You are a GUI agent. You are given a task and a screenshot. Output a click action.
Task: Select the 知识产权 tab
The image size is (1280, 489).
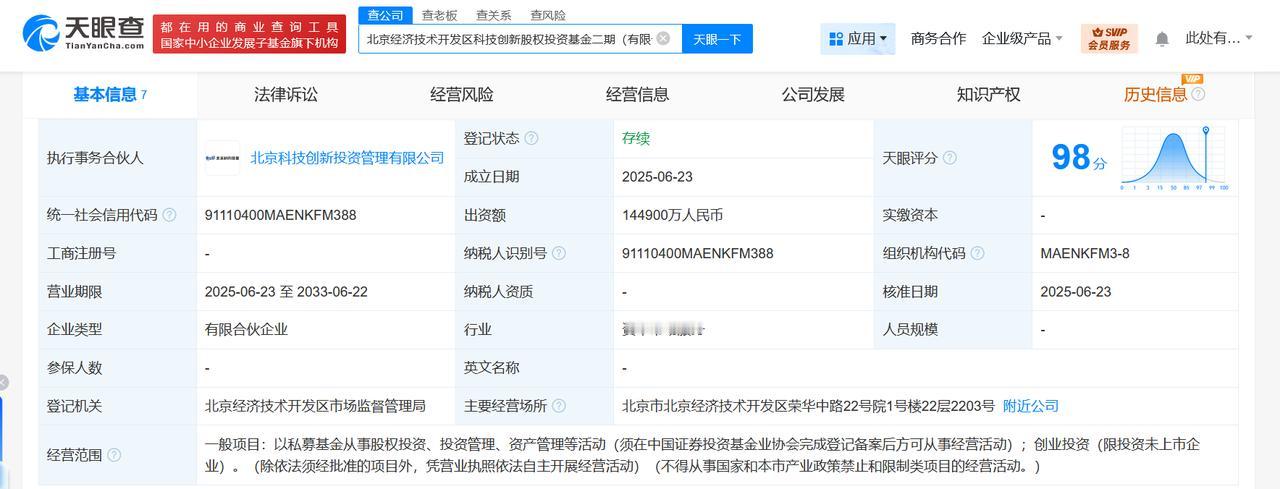(x=988, y=94)
